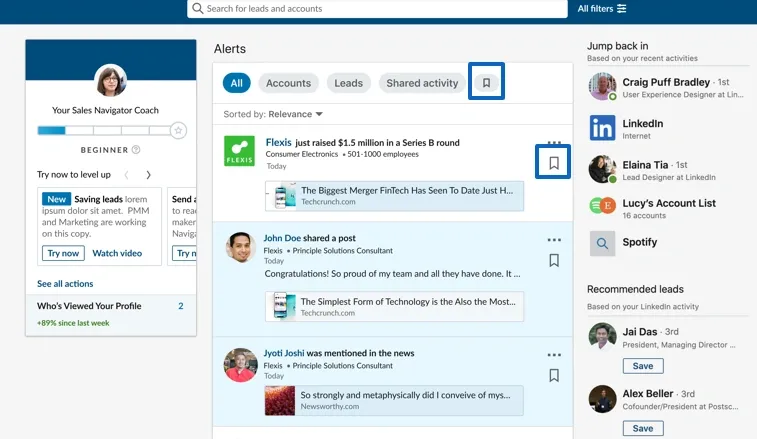This screenshot has width=757, height=439.
Task: Open Jai Das's name link
Action: point(640,332)
